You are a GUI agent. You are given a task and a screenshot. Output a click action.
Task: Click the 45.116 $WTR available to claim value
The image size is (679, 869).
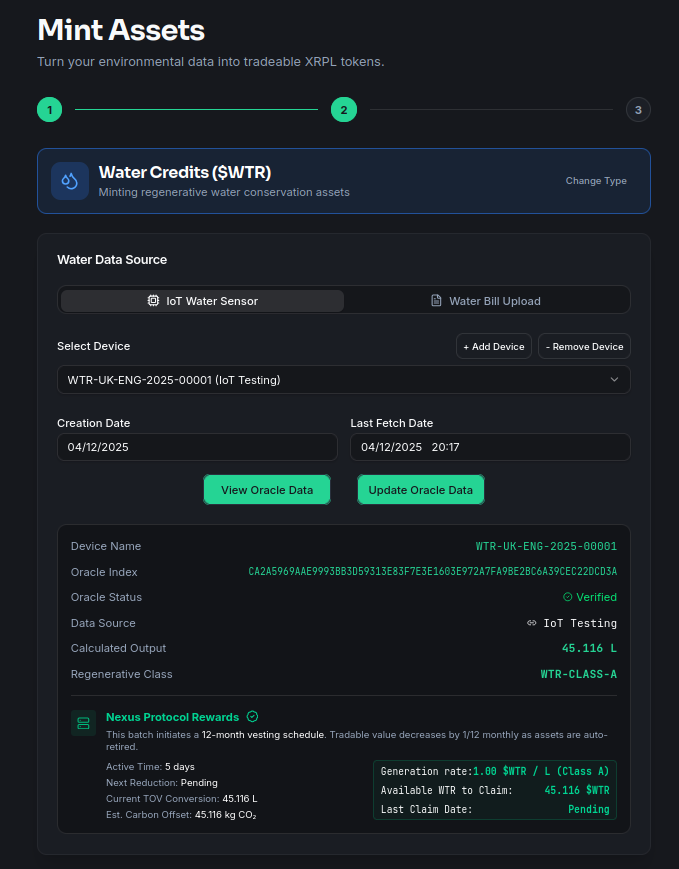point(577,790)
